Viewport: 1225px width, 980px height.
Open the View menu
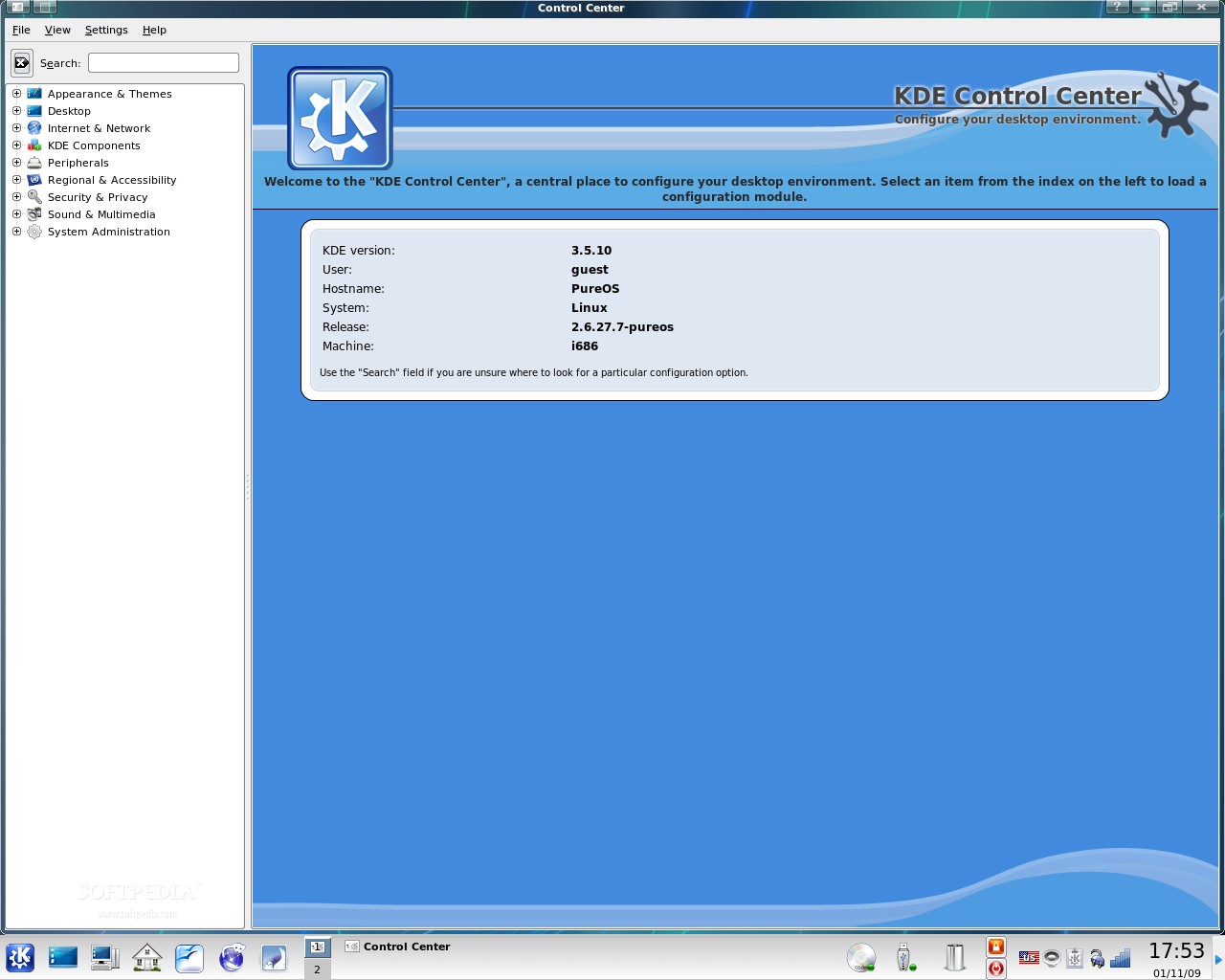[x=57, y=30]
